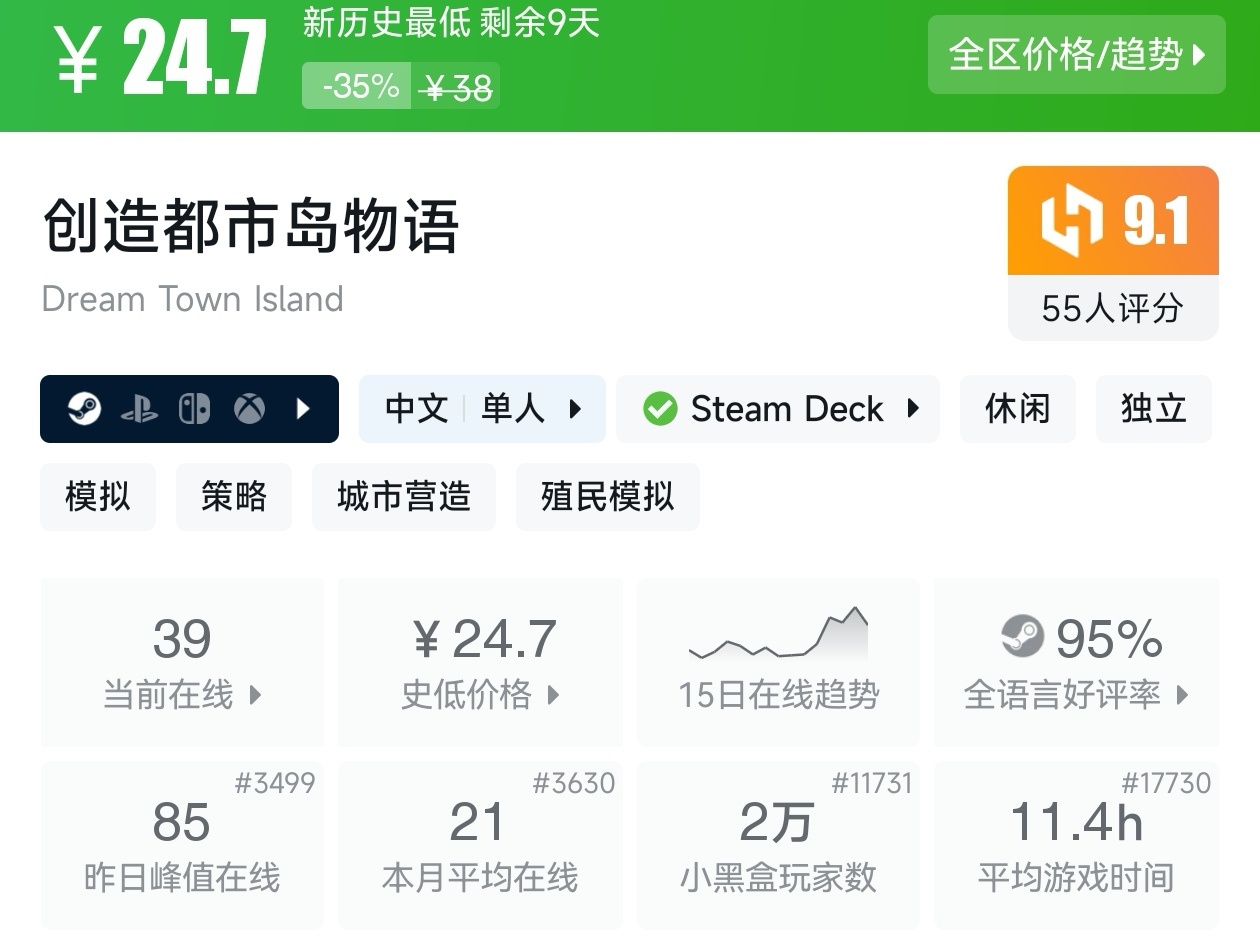1260x936 pixels.
Task: Tap 本月平均在线 label
Action: click(x=480, y=878)
